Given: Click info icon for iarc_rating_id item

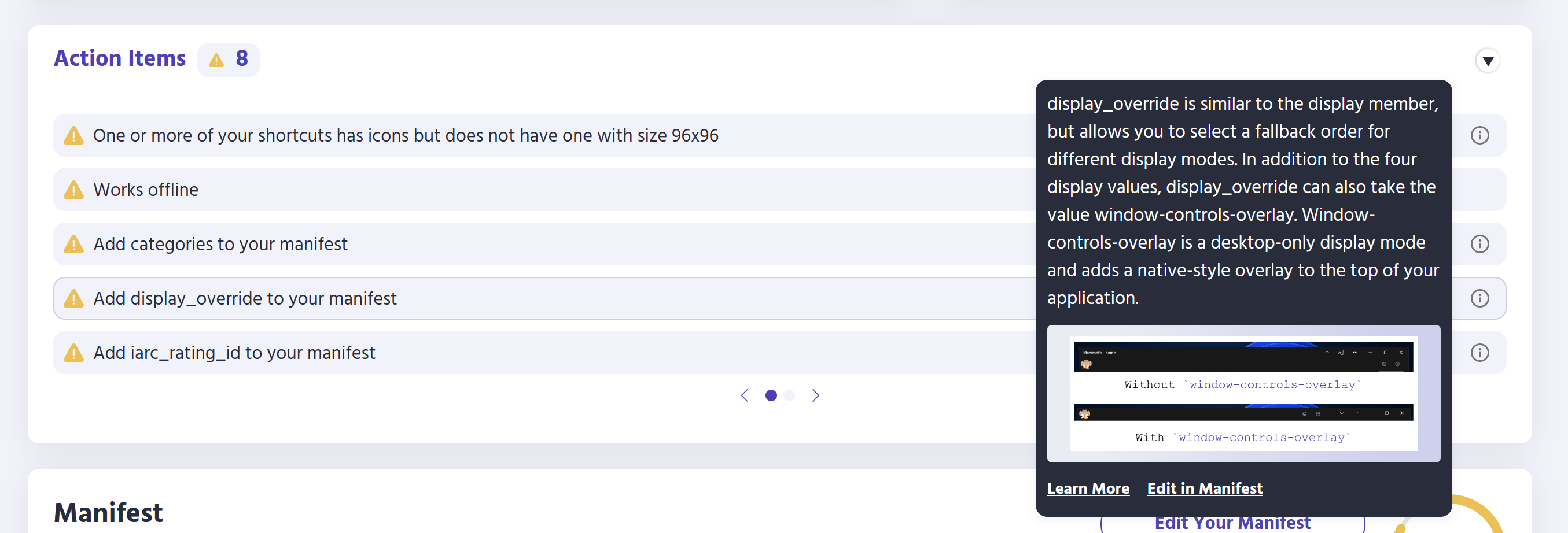Looking at the screenshot, I should (x=1479, y=353).
